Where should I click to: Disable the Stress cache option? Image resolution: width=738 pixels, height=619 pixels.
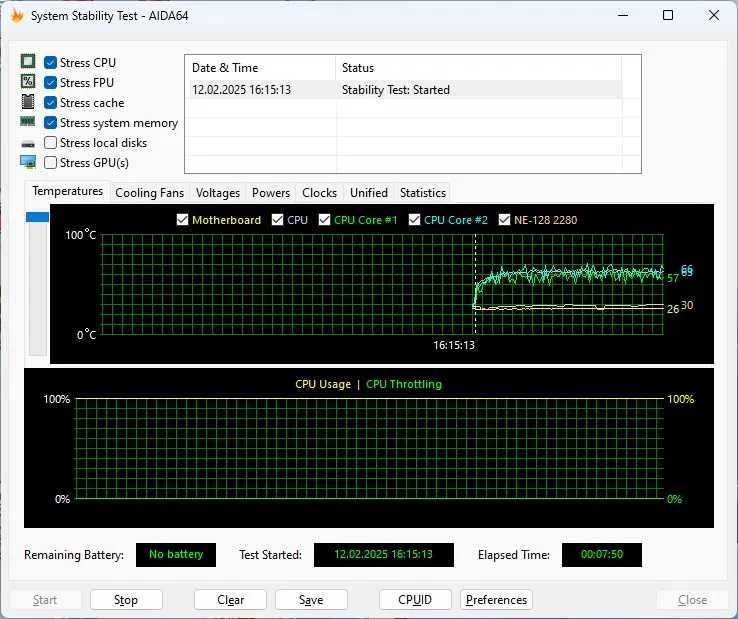[50, 103]
